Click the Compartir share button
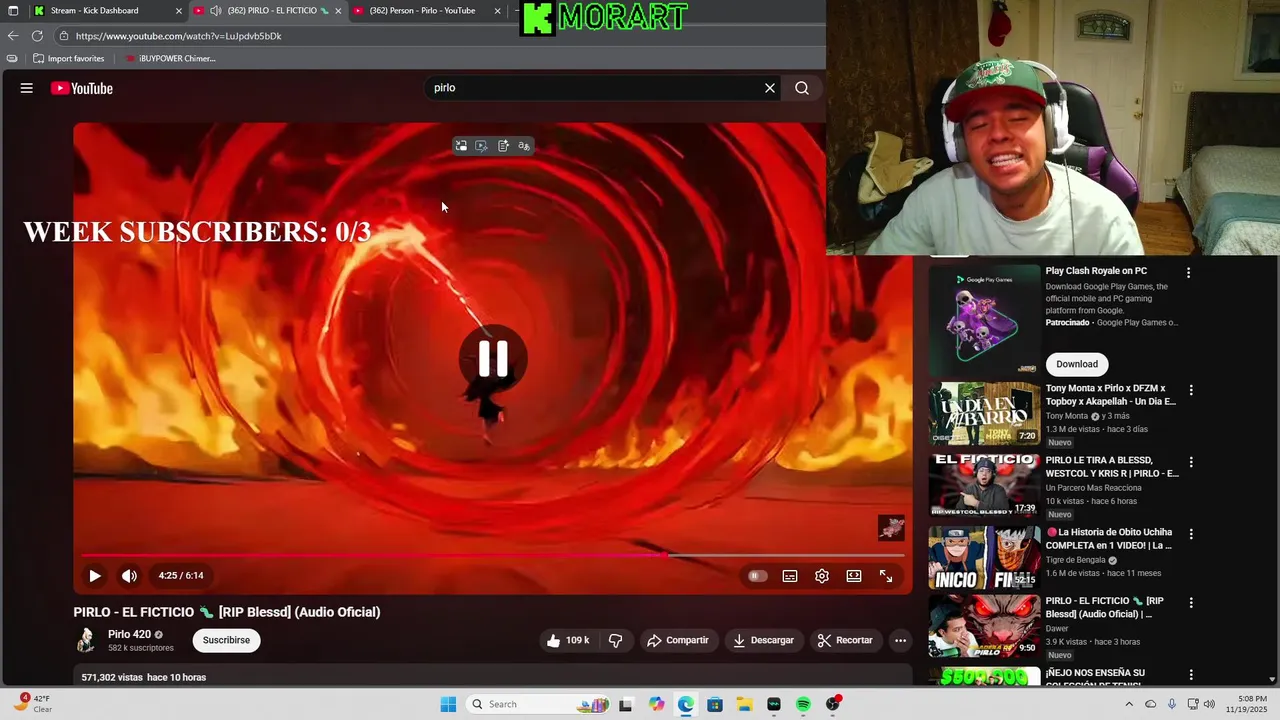The width and height of the screenshot is (1280, 720). [678, 640]
